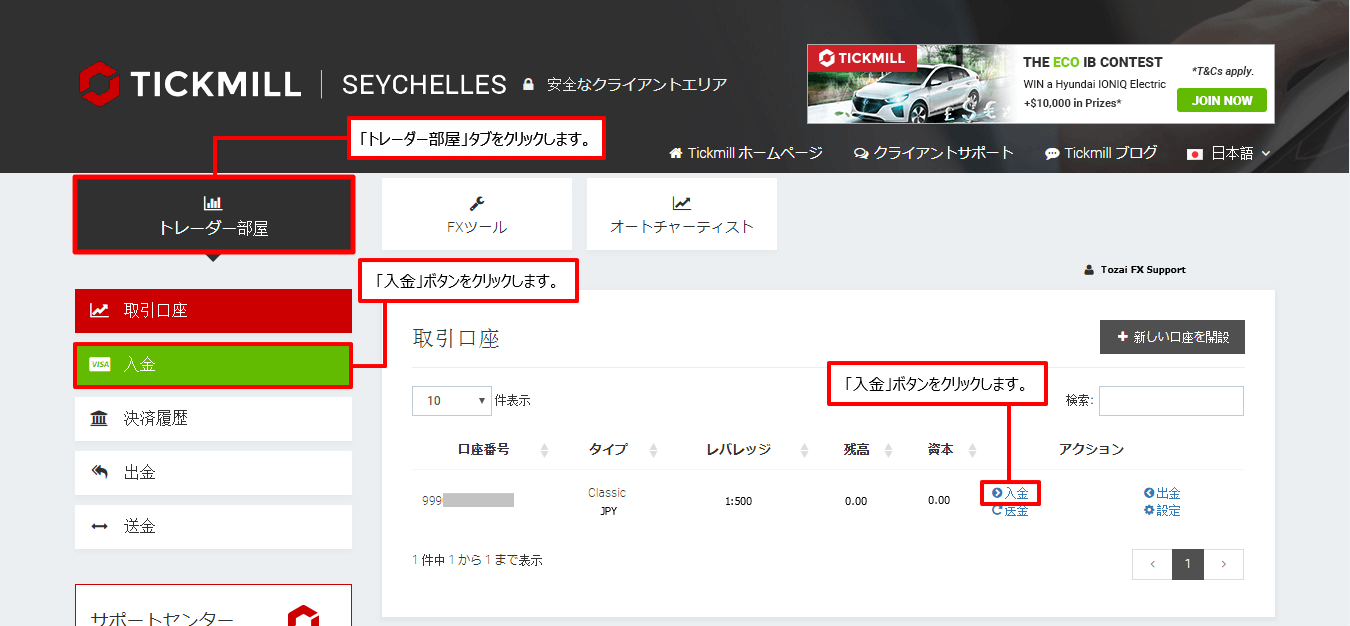This screenshot has height=626, width=1350.
Task: Click the Tickmill ホームページ home link
Action: [746, 153]
